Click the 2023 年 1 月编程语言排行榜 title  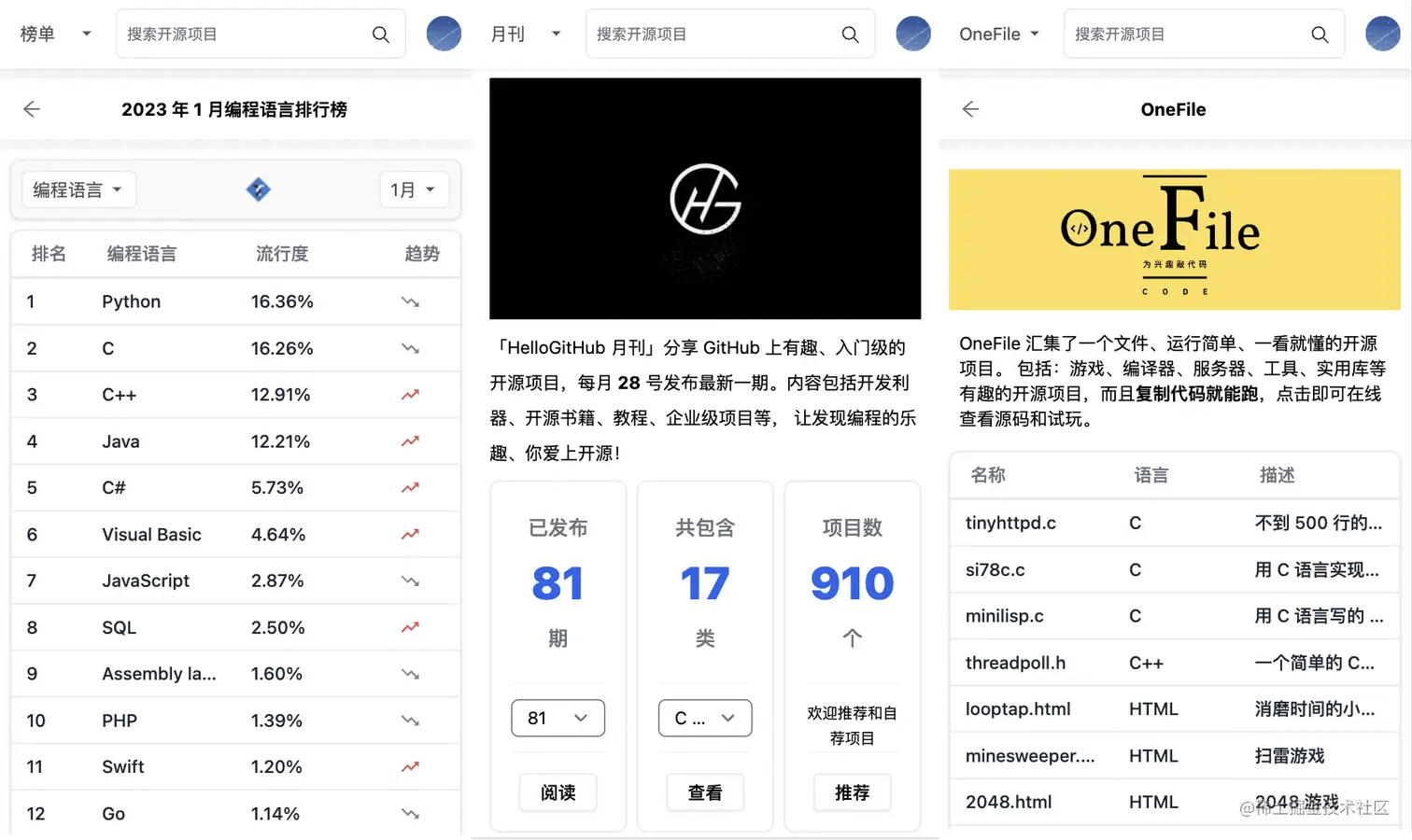234,109
